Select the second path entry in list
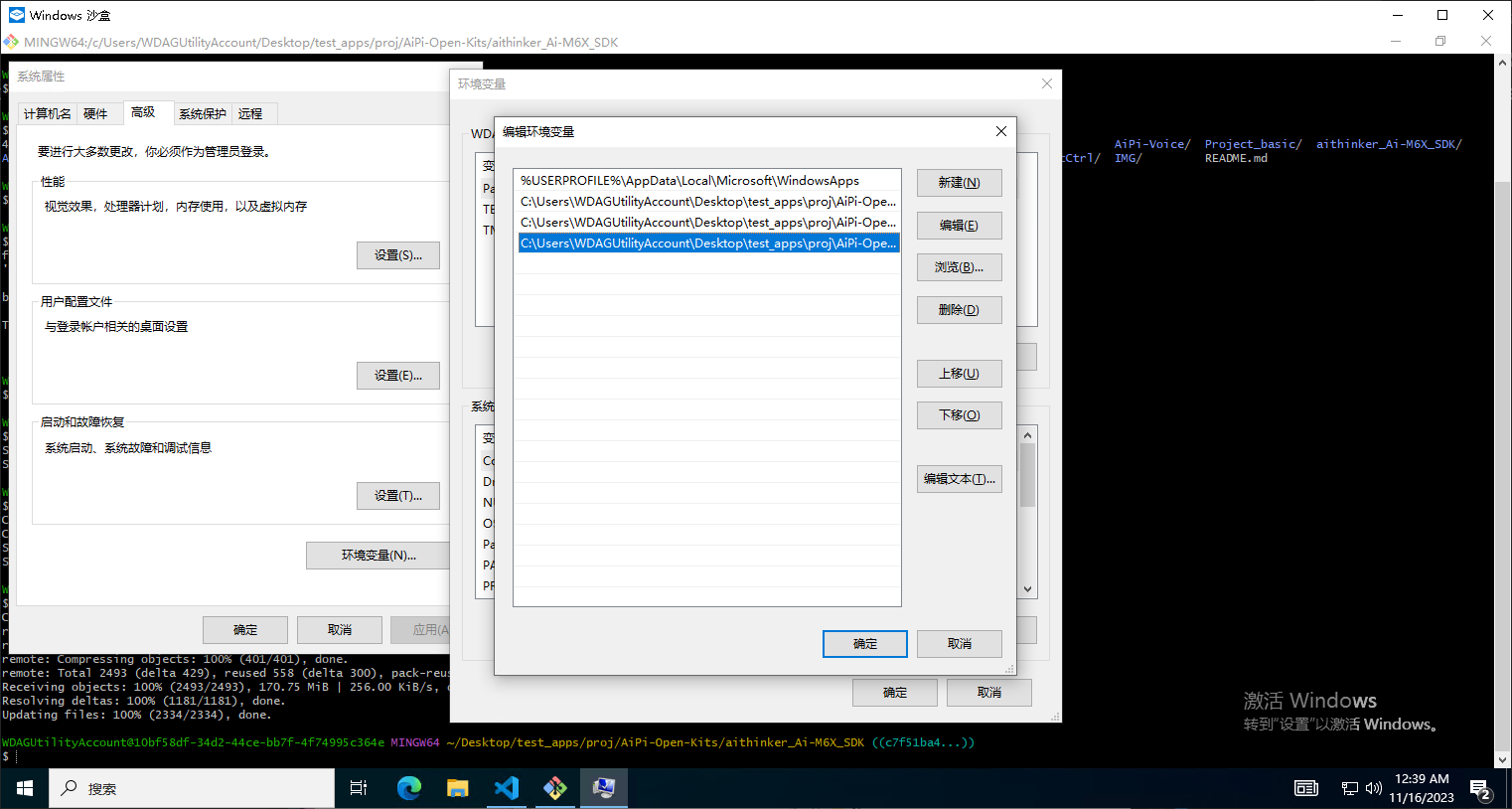The width and height of the screenshot is (1512, 809). (708, 202)
